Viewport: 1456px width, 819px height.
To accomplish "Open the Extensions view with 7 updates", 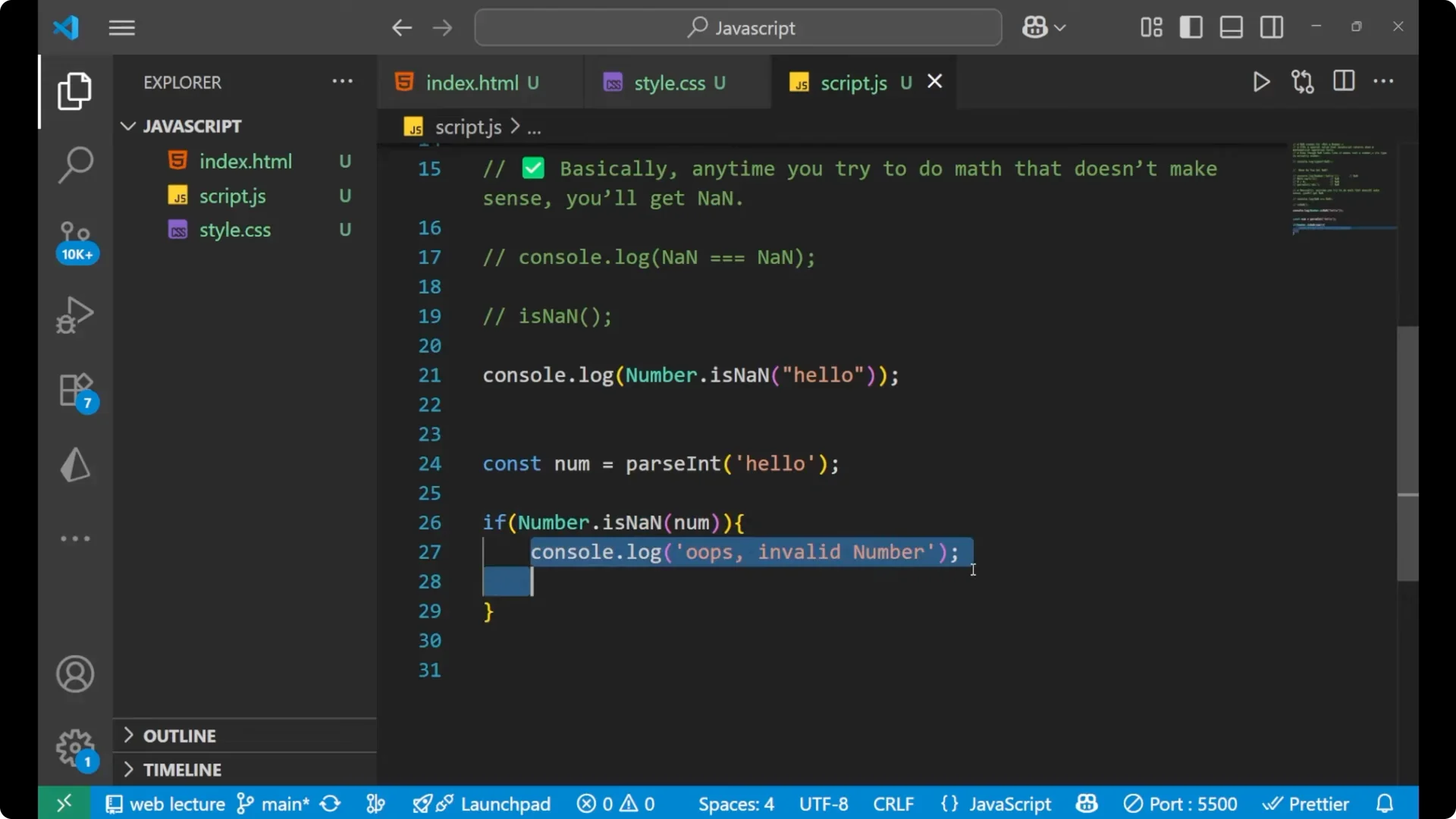I will (74, 390).
